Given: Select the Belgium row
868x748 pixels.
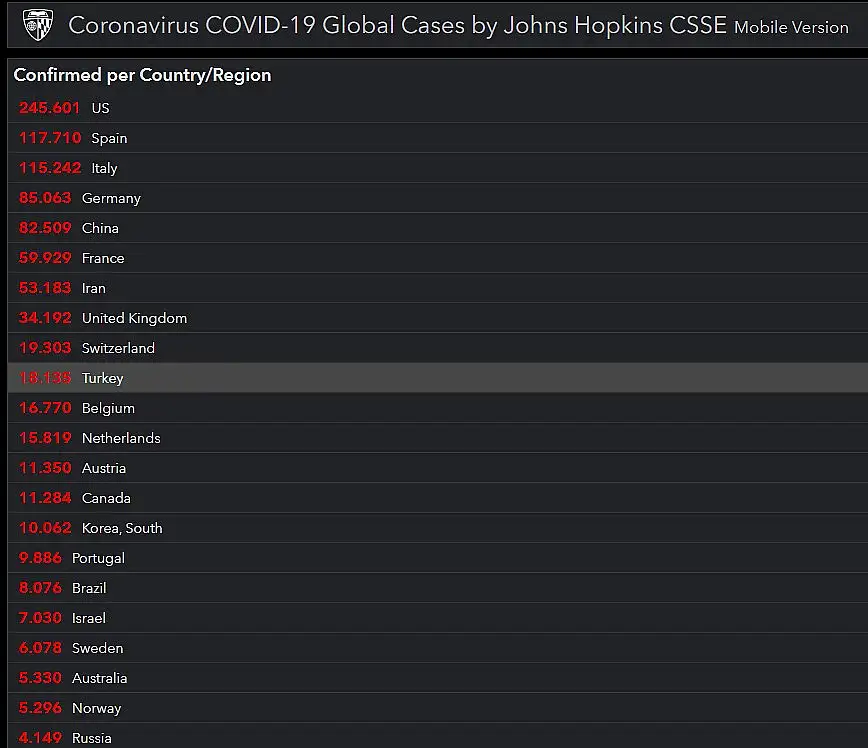Looking at the screenshot, I should 438,407.
